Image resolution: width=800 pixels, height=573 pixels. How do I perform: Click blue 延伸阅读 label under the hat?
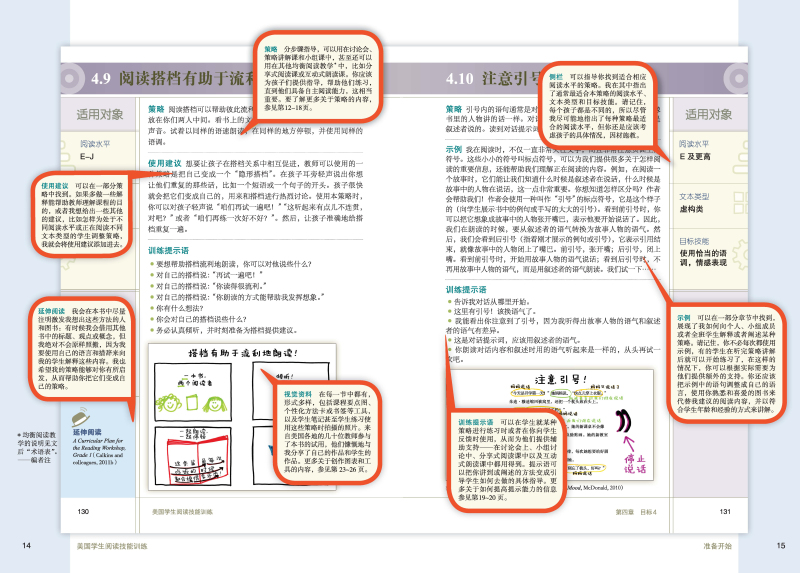tap(87, 432)
